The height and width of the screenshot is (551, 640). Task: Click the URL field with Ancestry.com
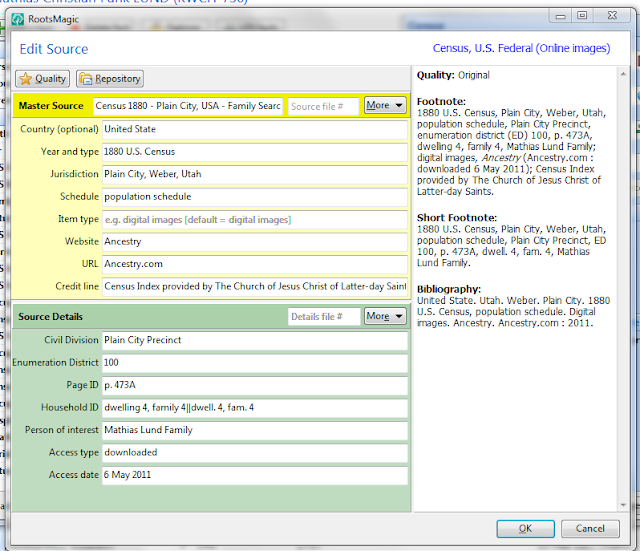(x=255, y=264)
